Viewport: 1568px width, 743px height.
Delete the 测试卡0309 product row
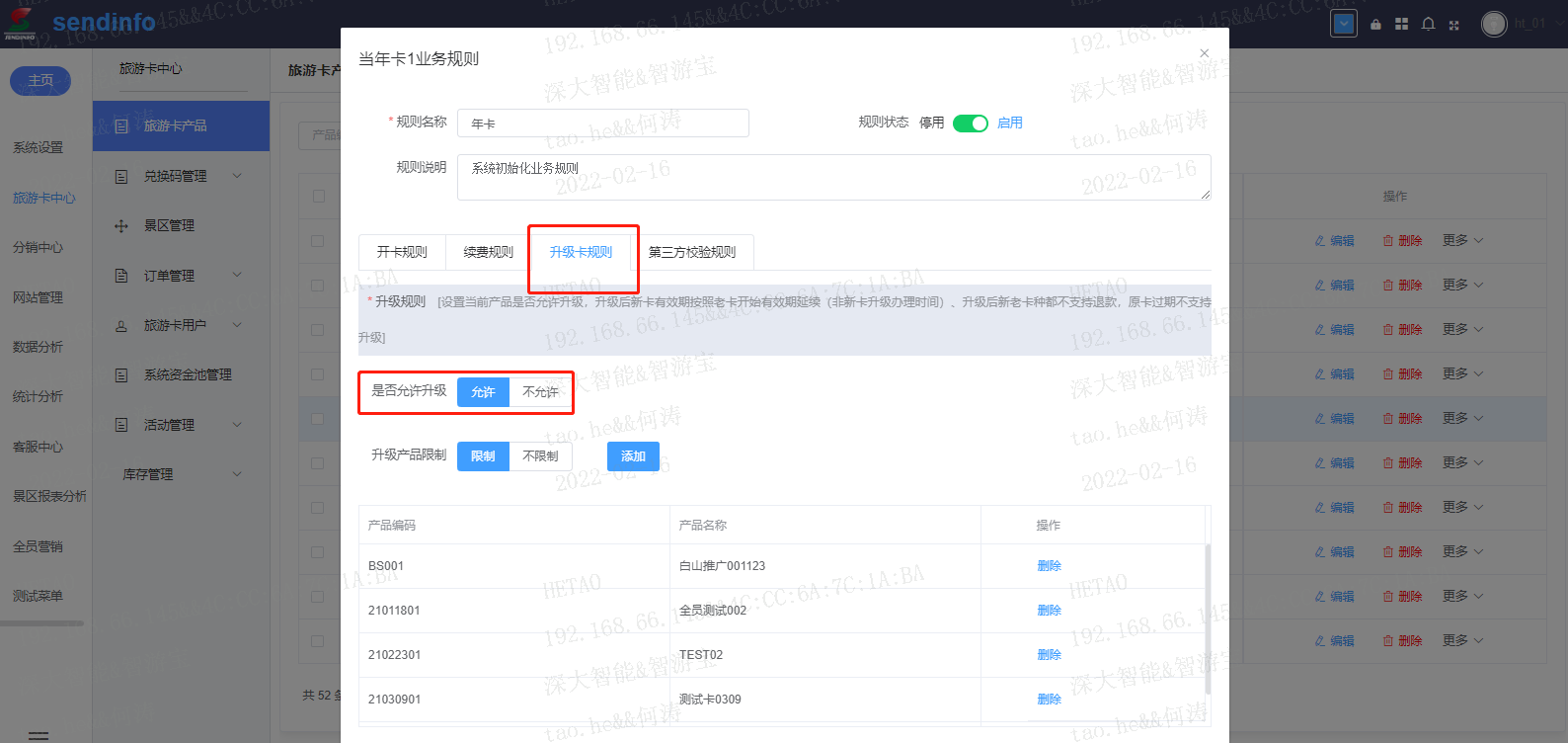pyautogui.click(x=1049, y=700)
